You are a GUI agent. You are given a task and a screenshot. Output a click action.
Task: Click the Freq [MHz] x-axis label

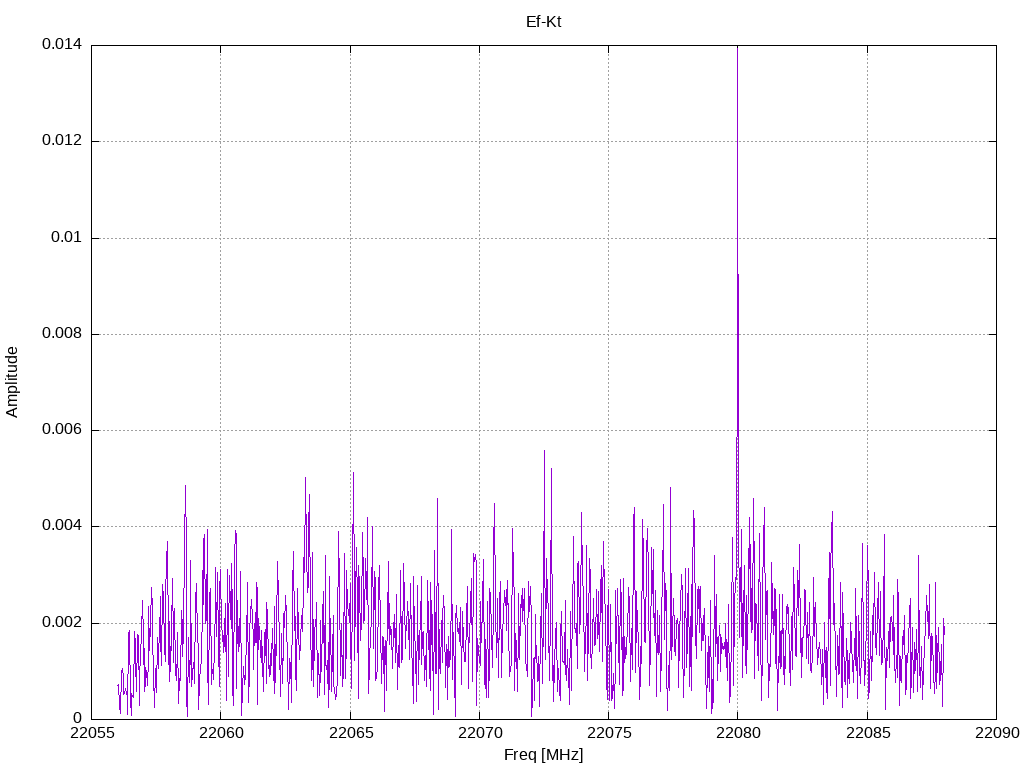[x=543, y=755]
